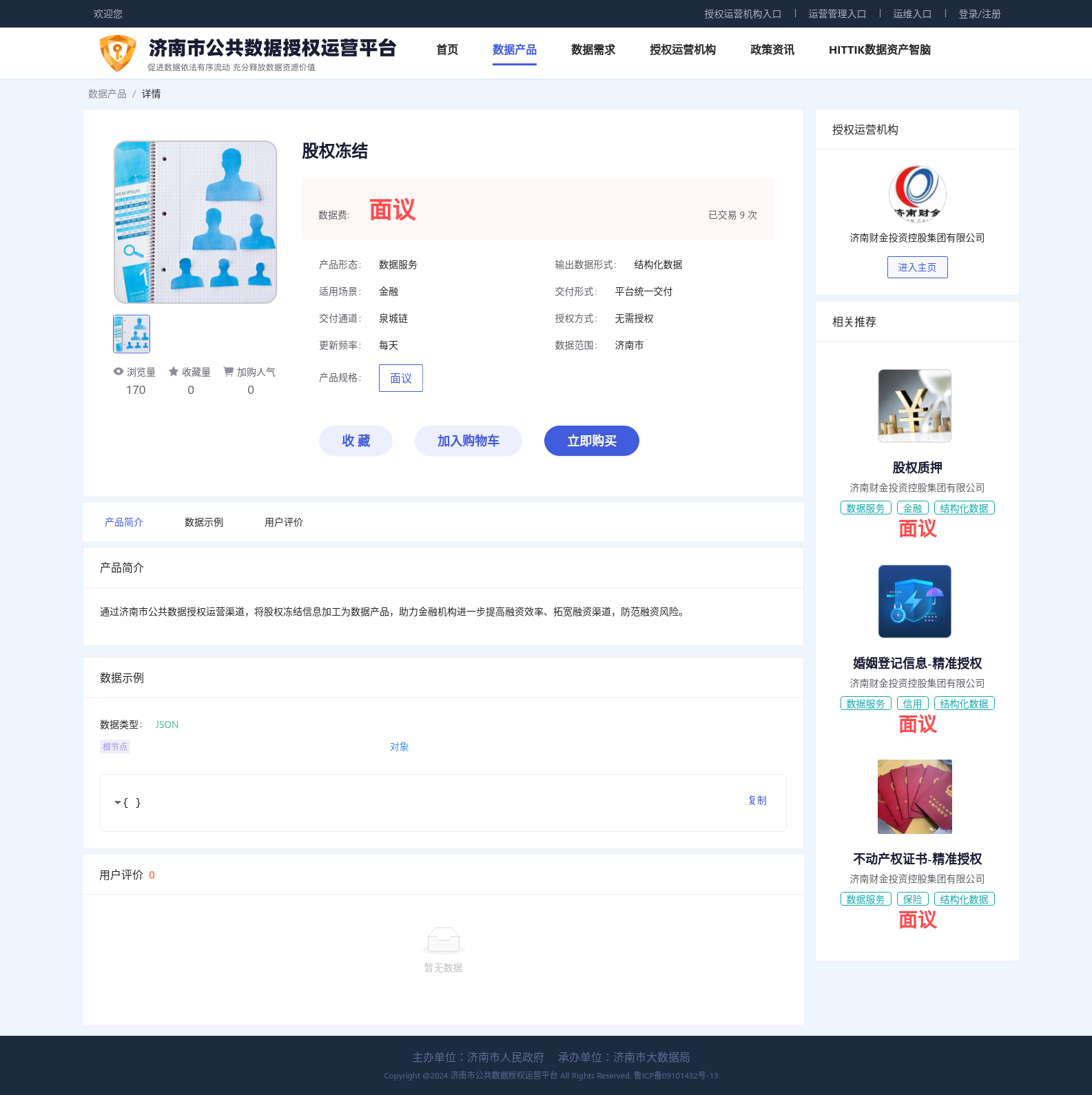Open the 婚姻登记信息-精准授权 product title
Image resolution: width=1092 pixels, height=1095 pixels.
[917, 663]
